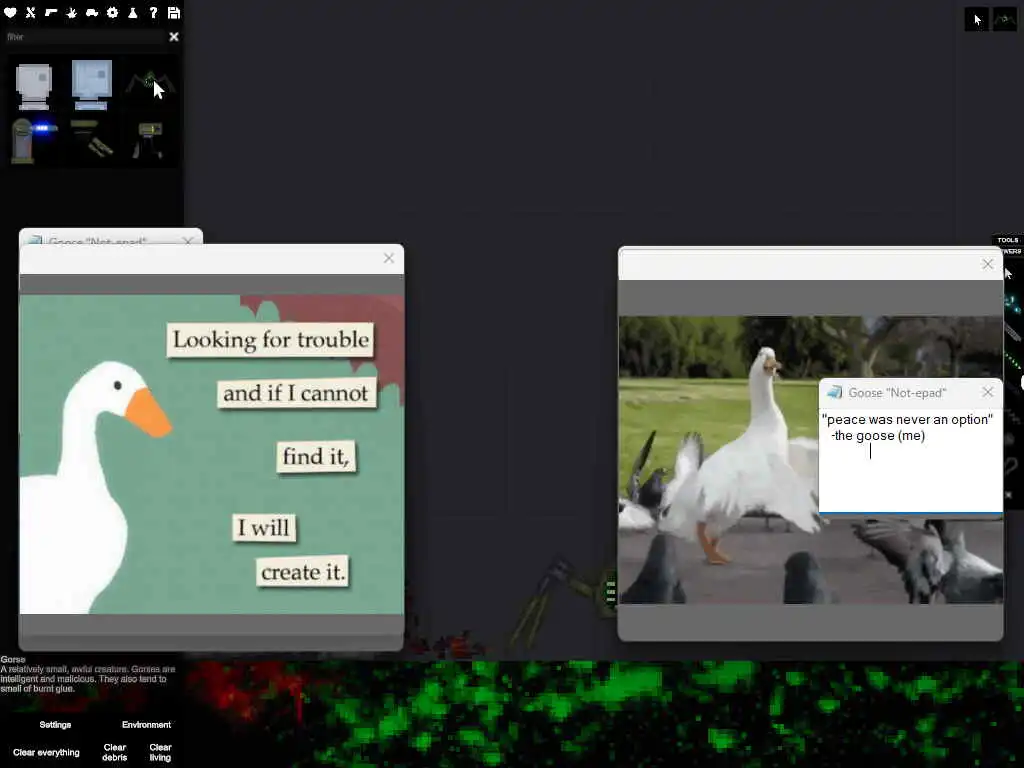Select the dark item beside the tripod device
1024x768 pixels.
coord(91,138)
